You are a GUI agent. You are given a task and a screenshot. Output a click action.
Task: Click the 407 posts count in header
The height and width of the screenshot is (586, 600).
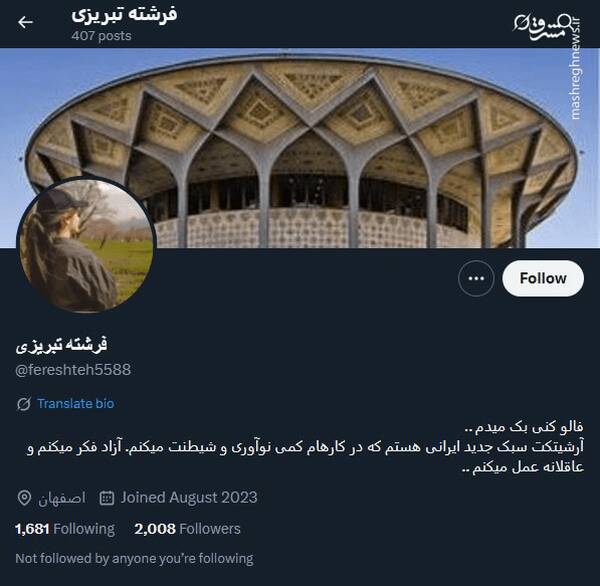(101, 36)
